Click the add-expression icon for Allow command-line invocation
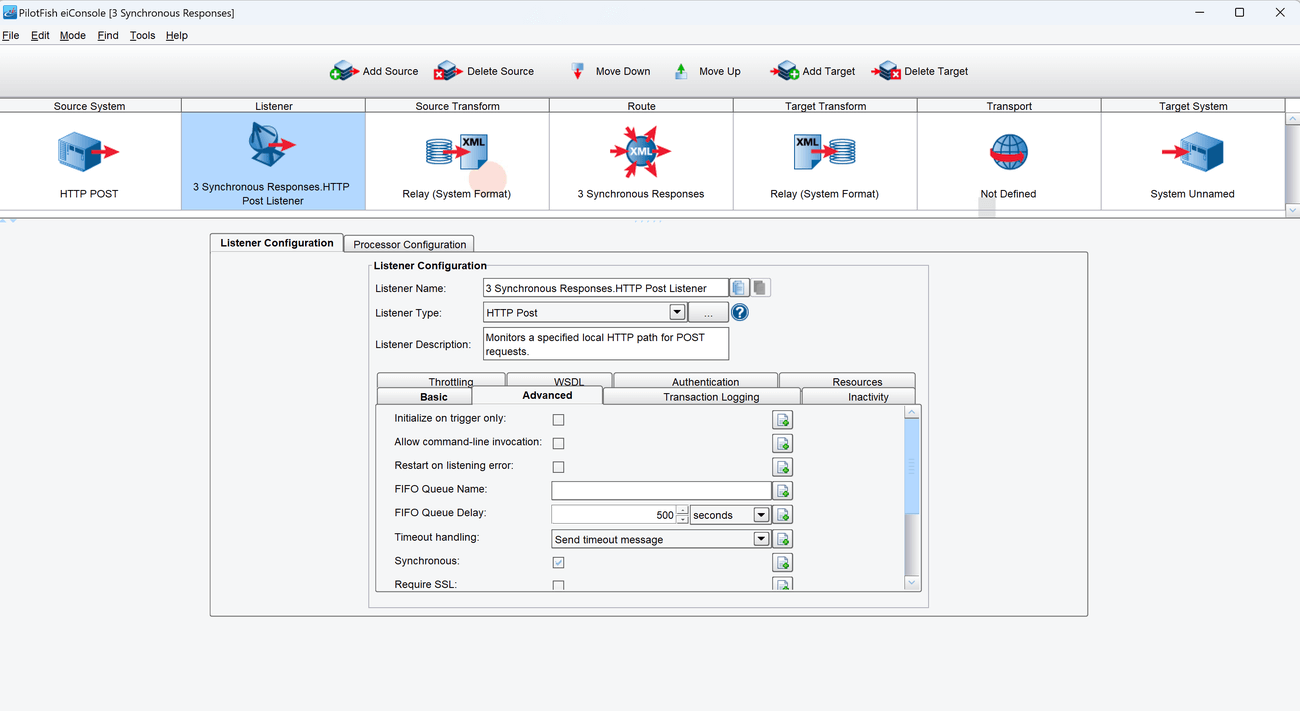 click(x=783, y=443)
